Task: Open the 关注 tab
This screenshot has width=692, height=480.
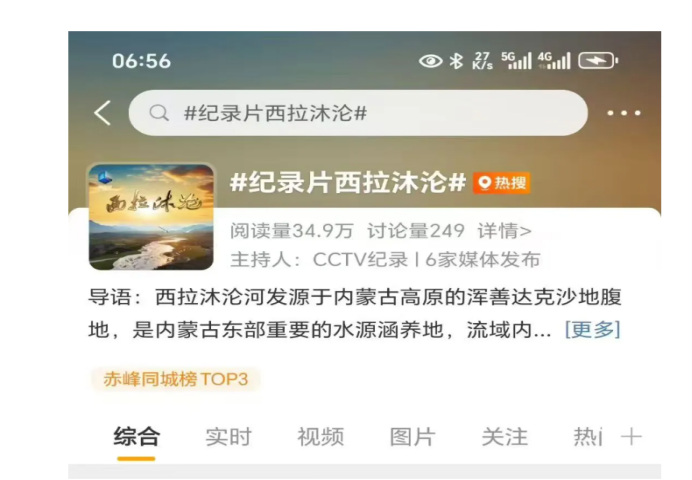Action: pyautogui.click(x=504, y=437)
